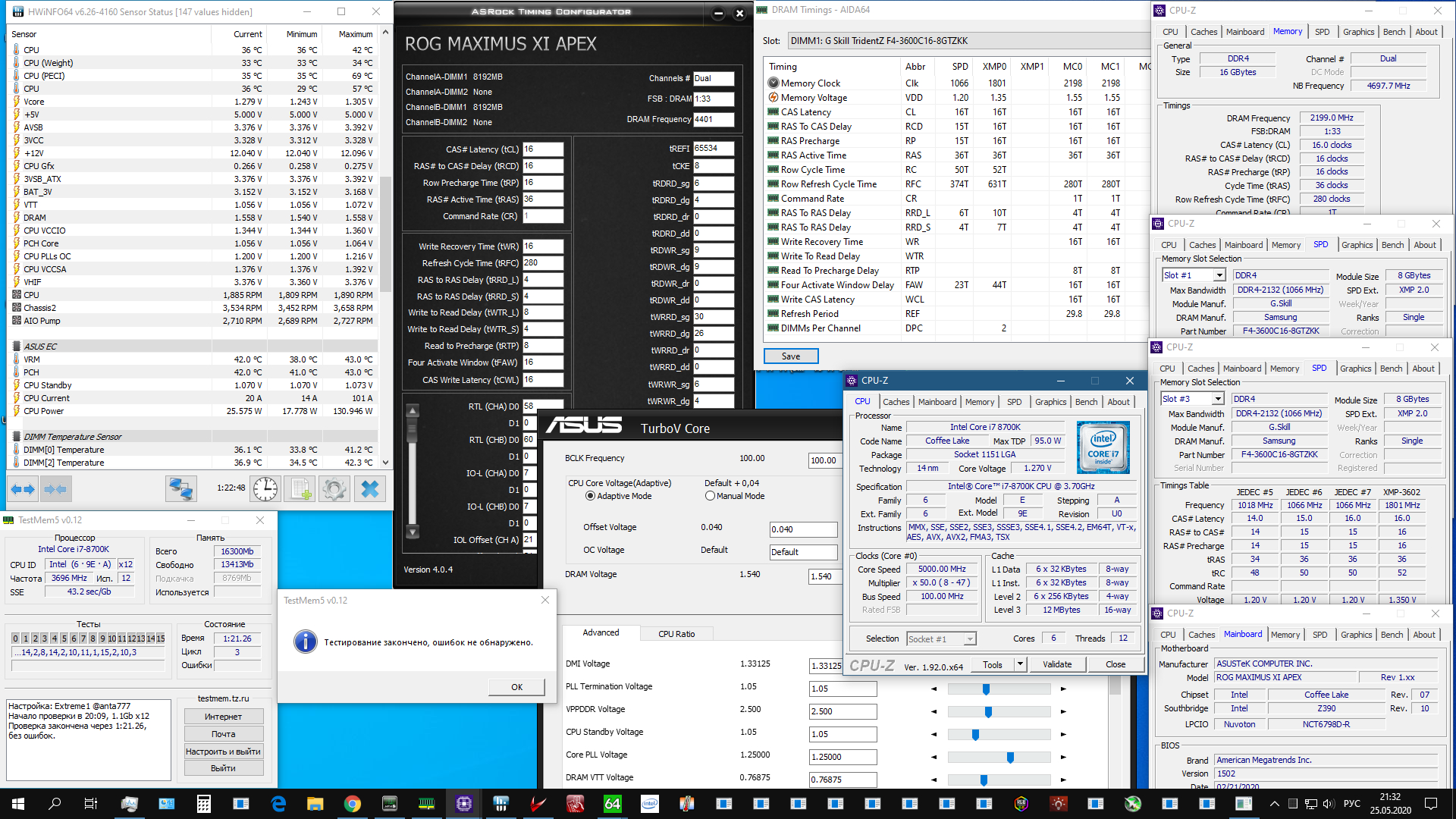Open the Slot #3 memory slot dropdown

[1218, 399]
